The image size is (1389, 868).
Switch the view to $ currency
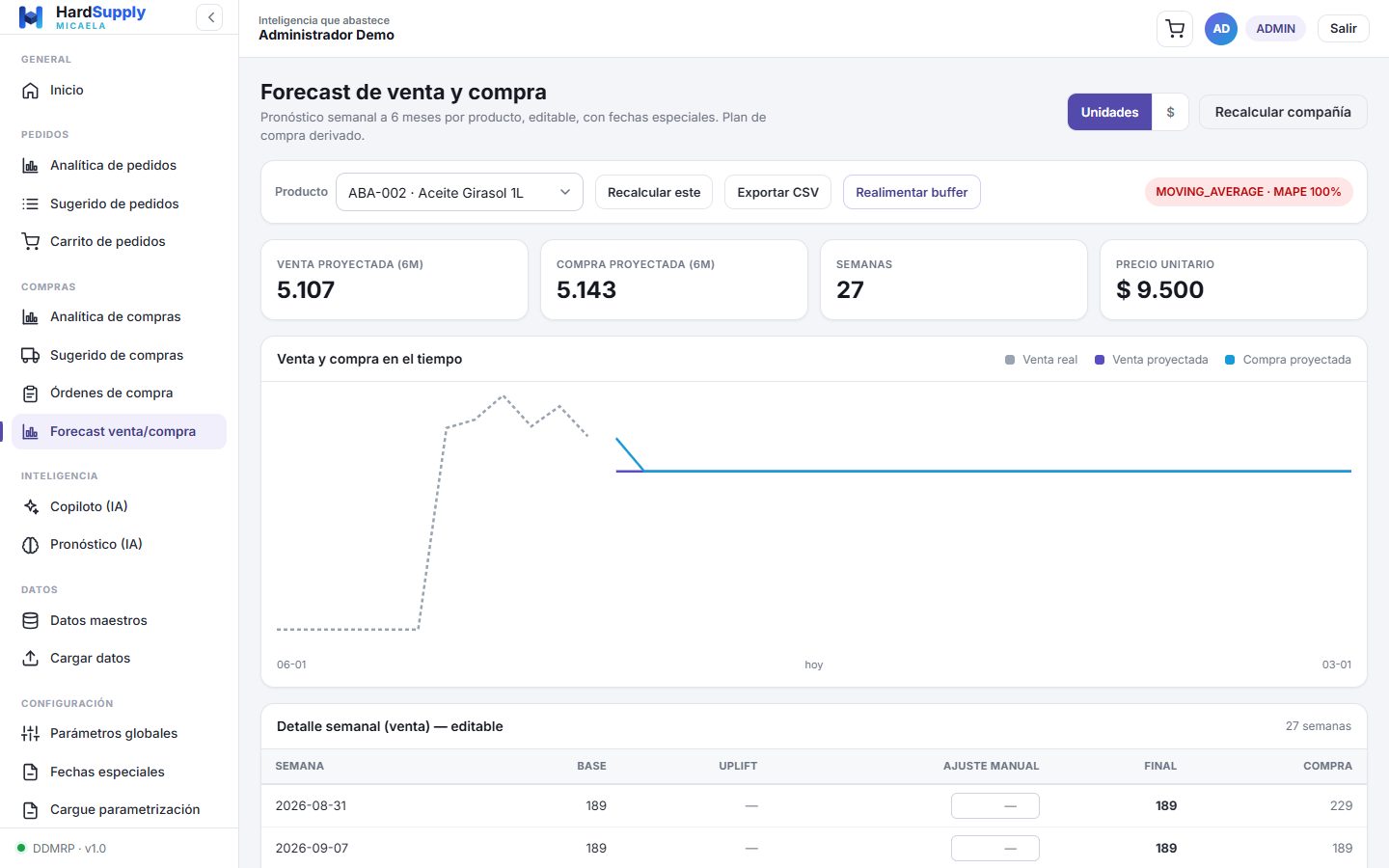[x=1170, y=112]
